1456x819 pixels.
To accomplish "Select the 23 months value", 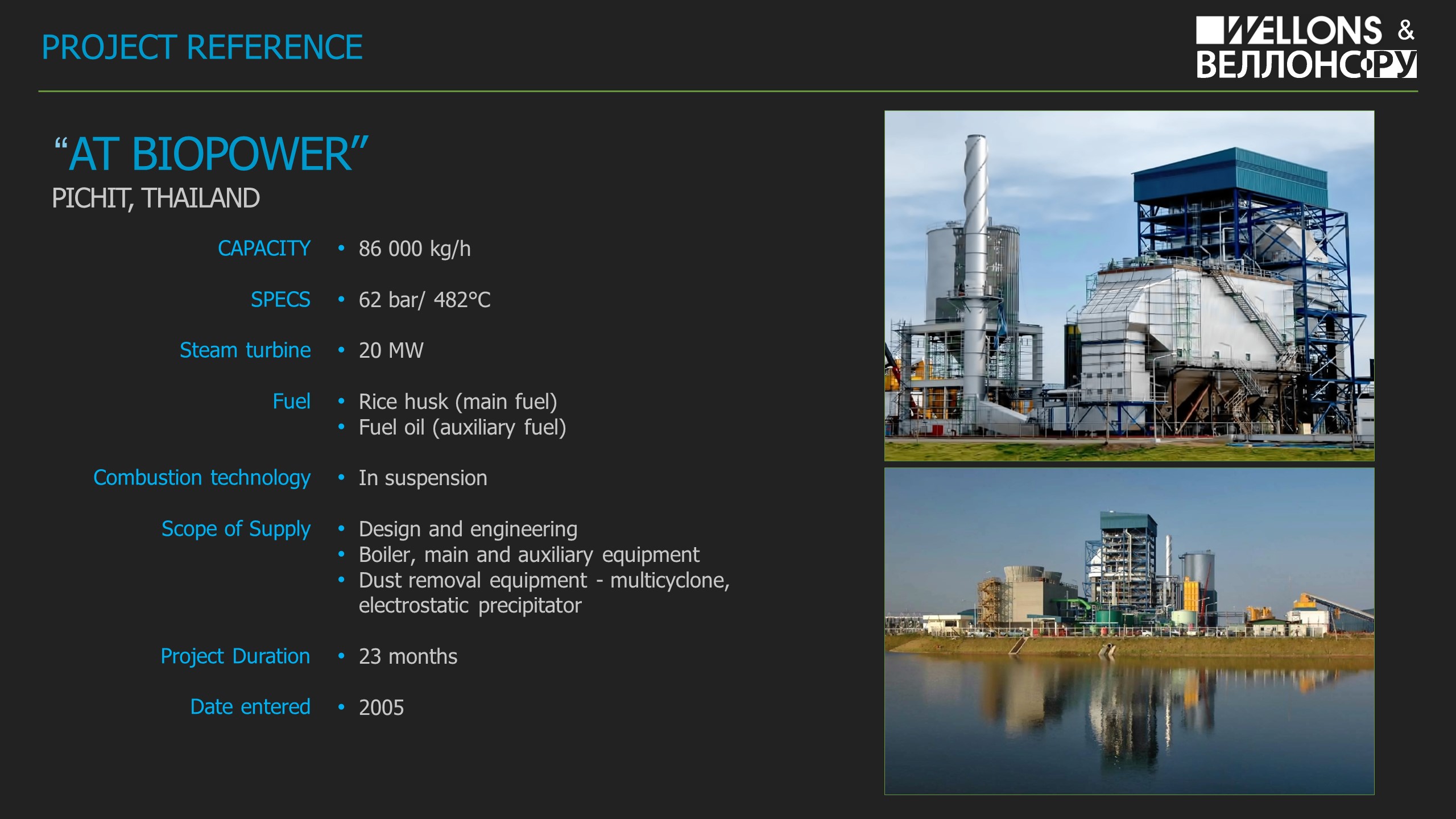I will click(408, 657).
